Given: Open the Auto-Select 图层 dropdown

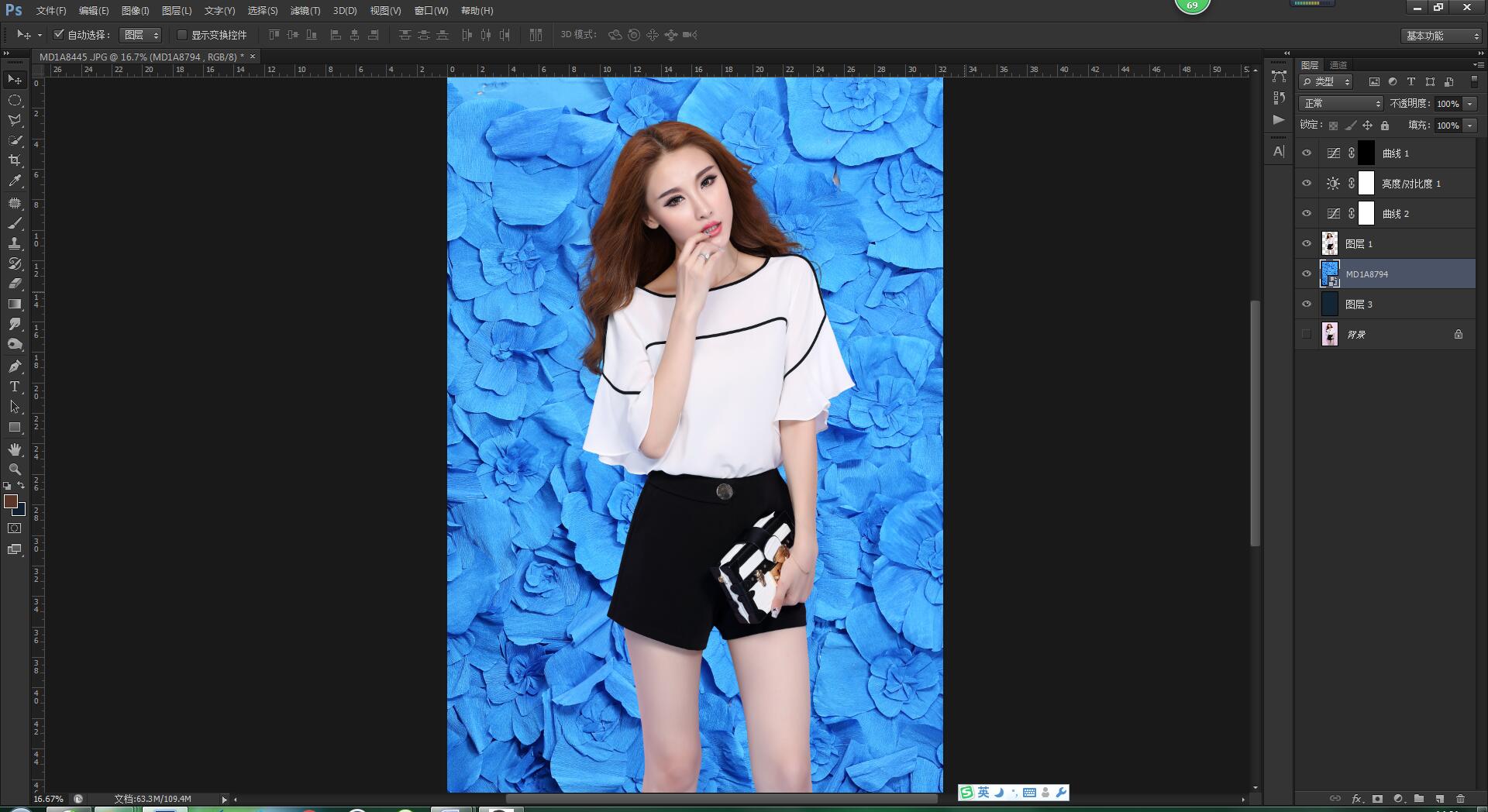Looking at the screenshot, I should click(140, 35).
